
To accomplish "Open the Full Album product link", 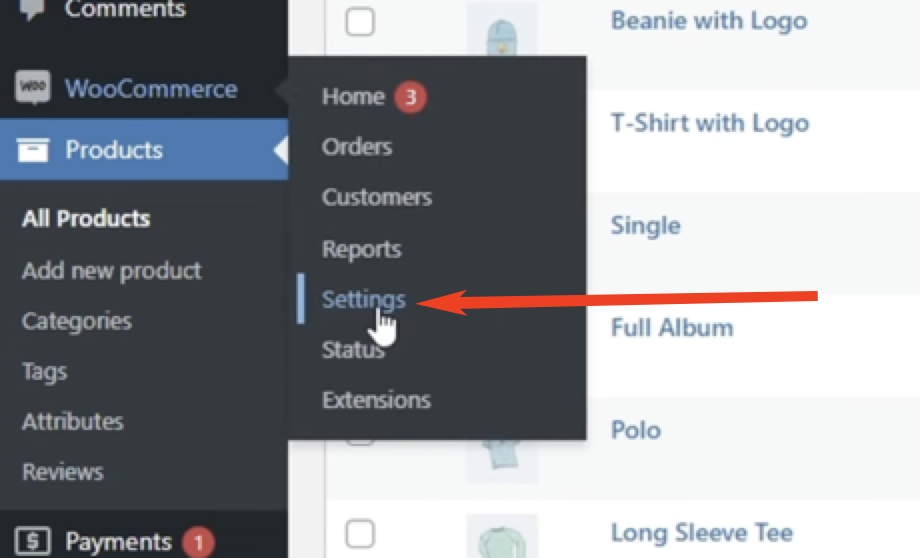I will (672, 327).
